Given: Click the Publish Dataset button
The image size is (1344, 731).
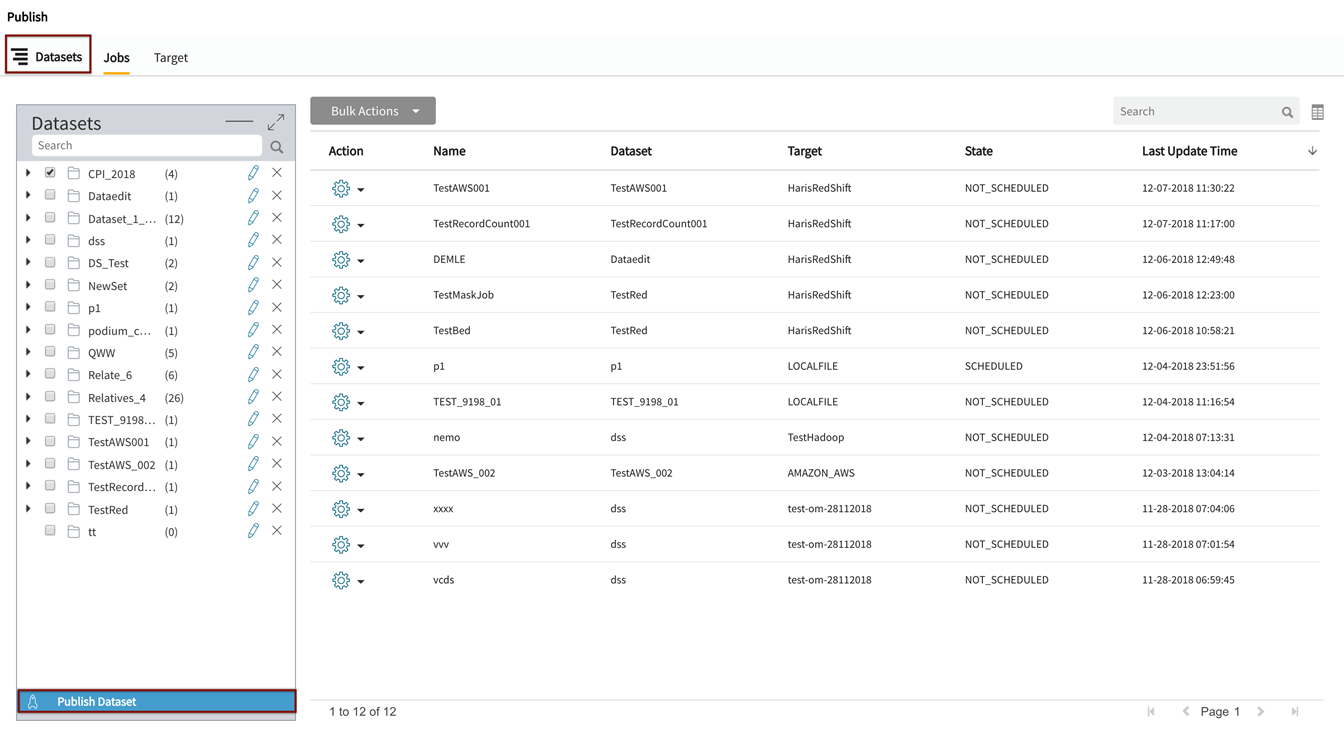Looking at the screenshot, I should point(156,702).
